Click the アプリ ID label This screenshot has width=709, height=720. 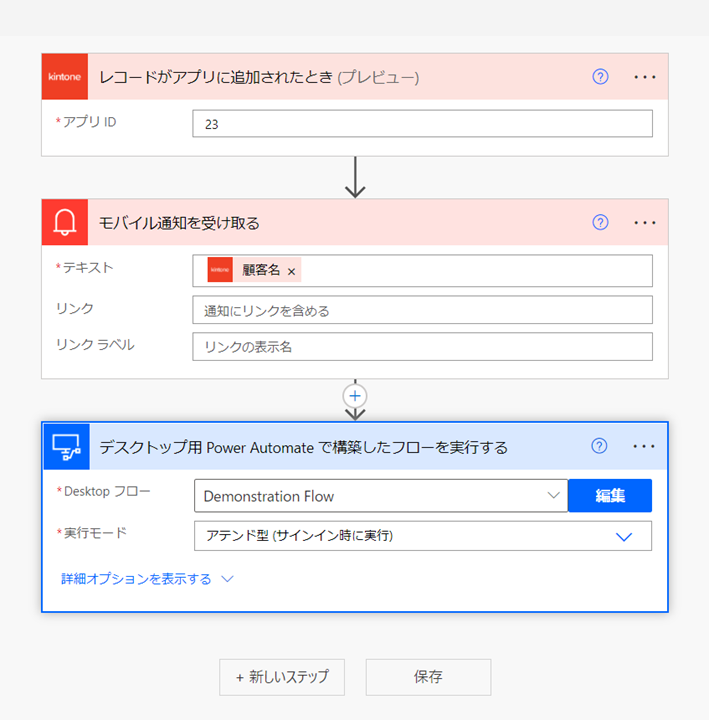tap(90, 122)
